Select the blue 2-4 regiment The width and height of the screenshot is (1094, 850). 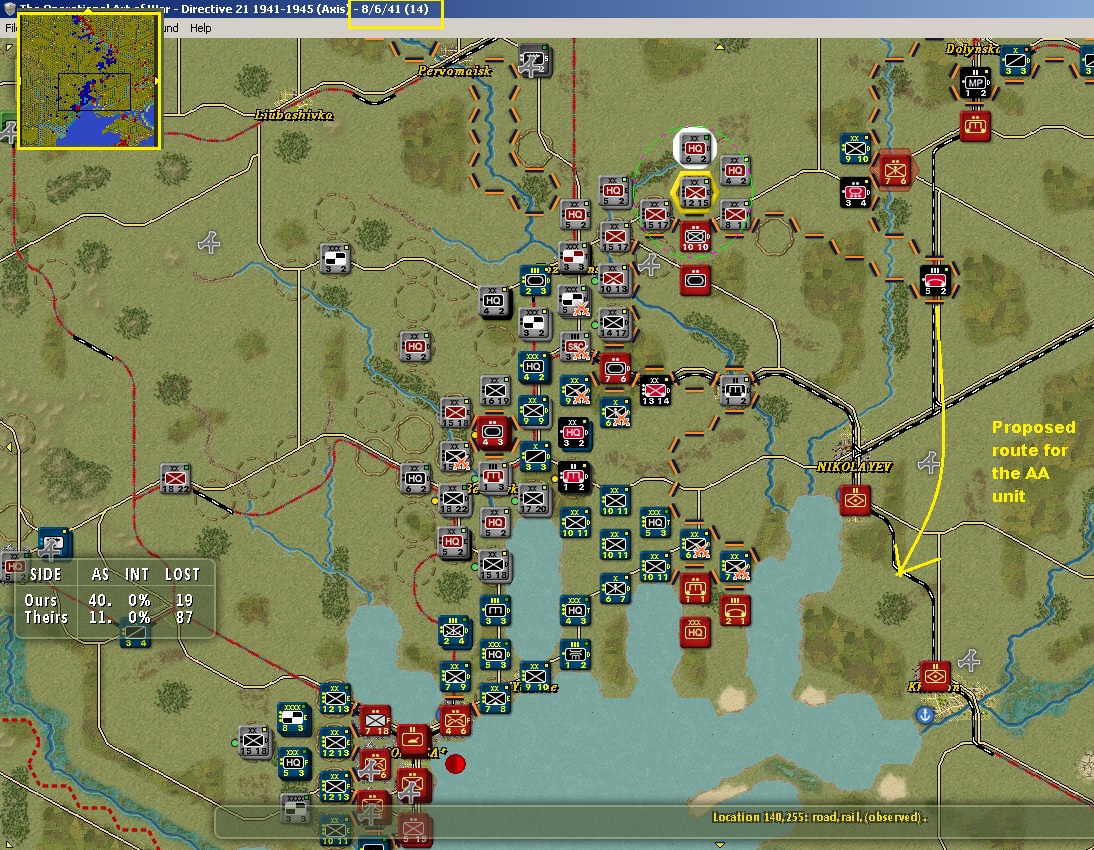[454, 632]
